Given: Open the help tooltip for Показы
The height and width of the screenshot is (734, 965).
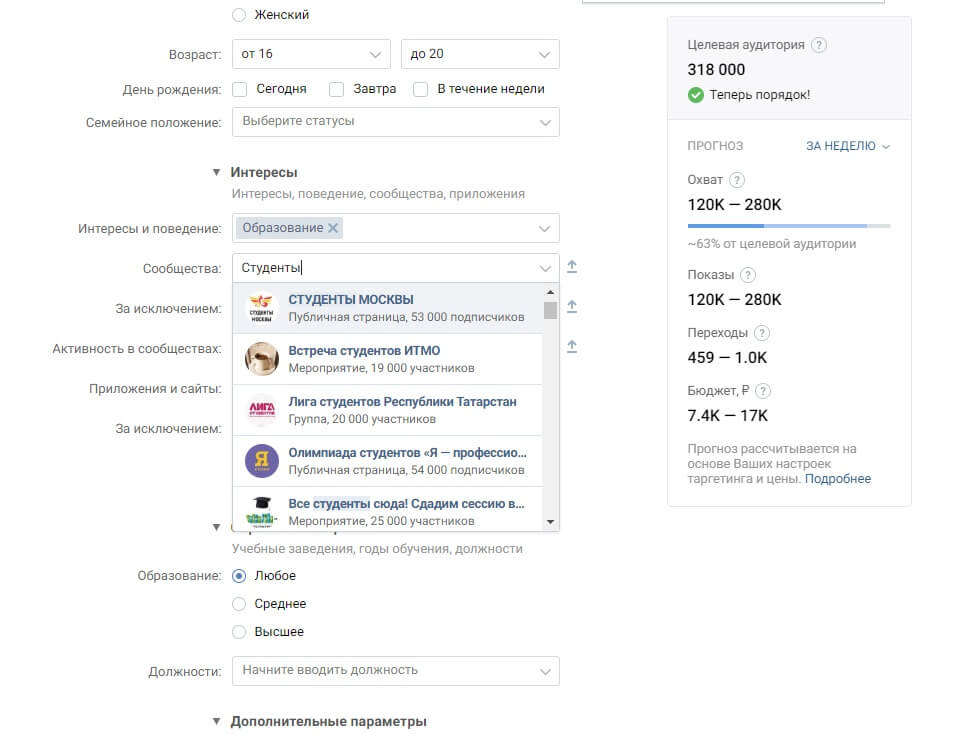Looking at the screenshot, I should tap(748, 275).
